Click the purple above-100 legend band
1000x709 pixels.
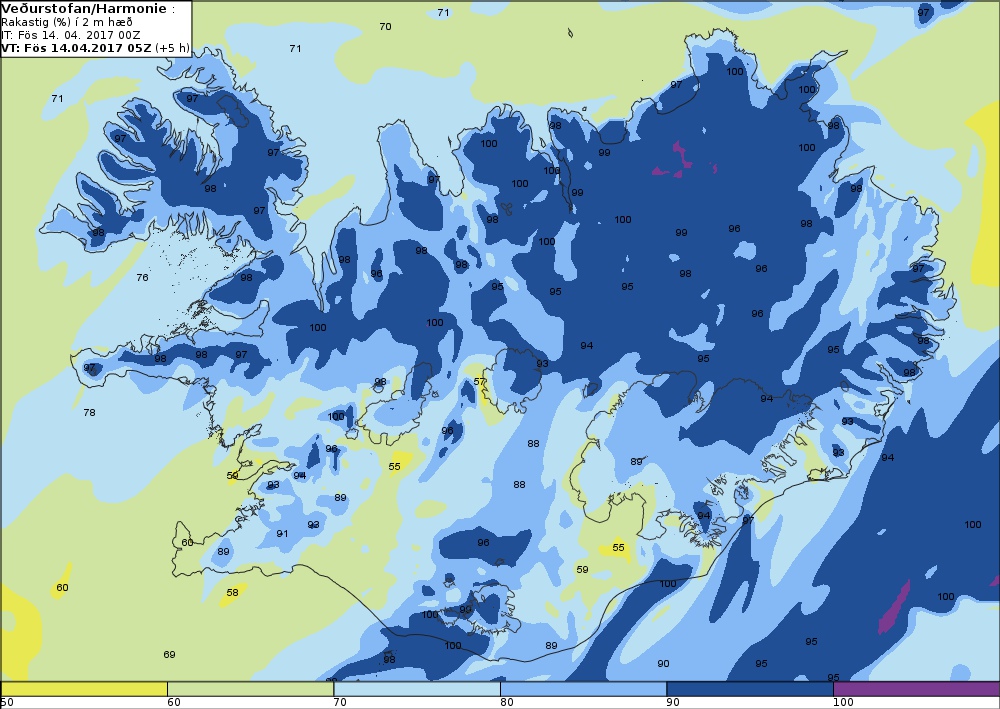(916, 689)
